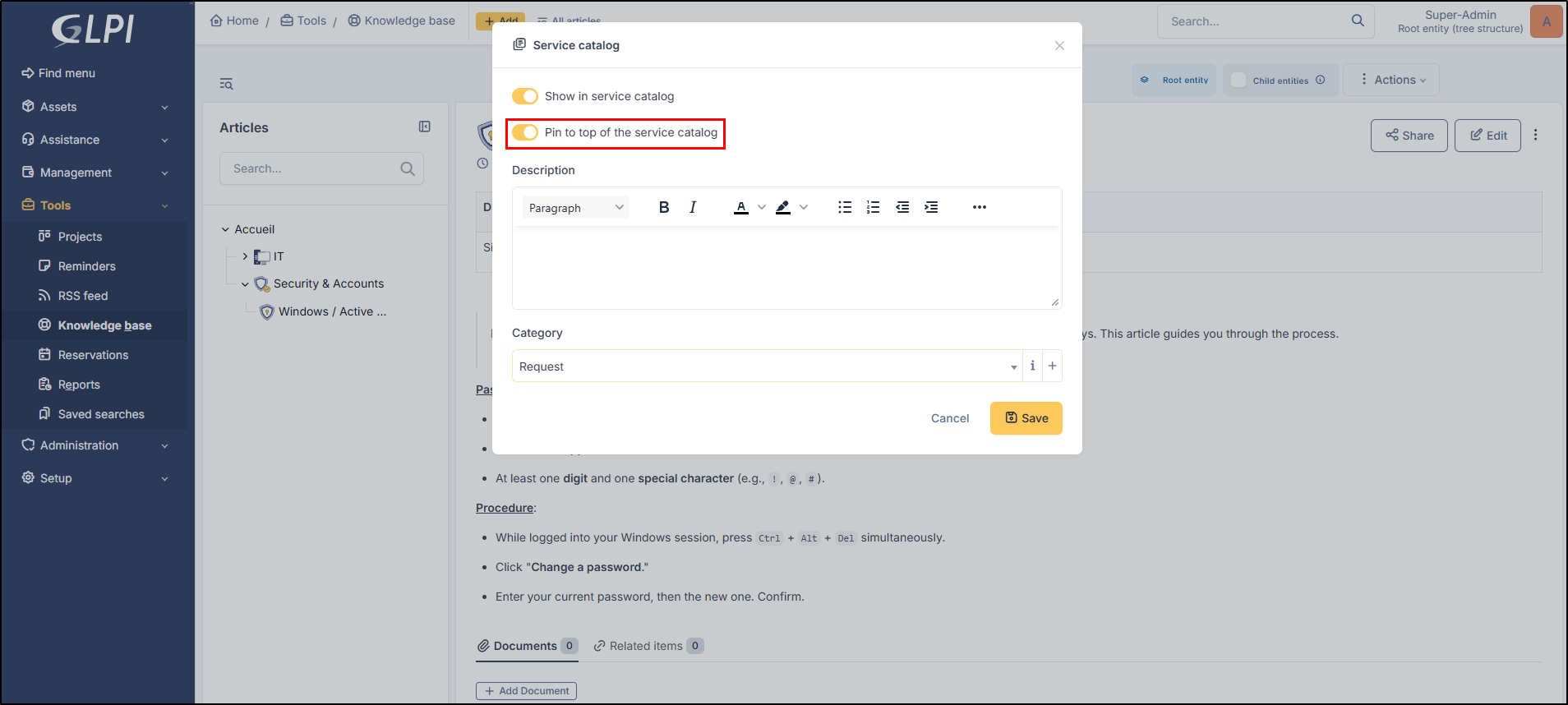Open Reservations in Tools menu
Image resolution: width=1568 pixels, height=705 pixels.
click(93, 355)
